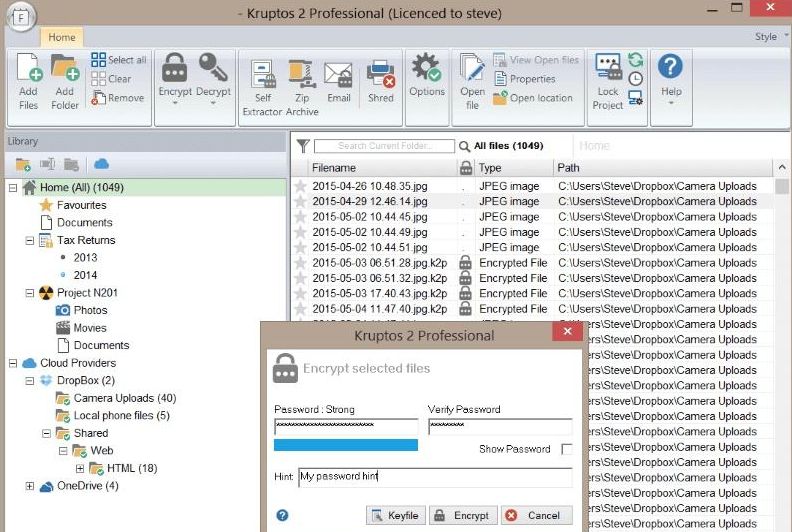Select Movies under Project N201

point(90,328)
